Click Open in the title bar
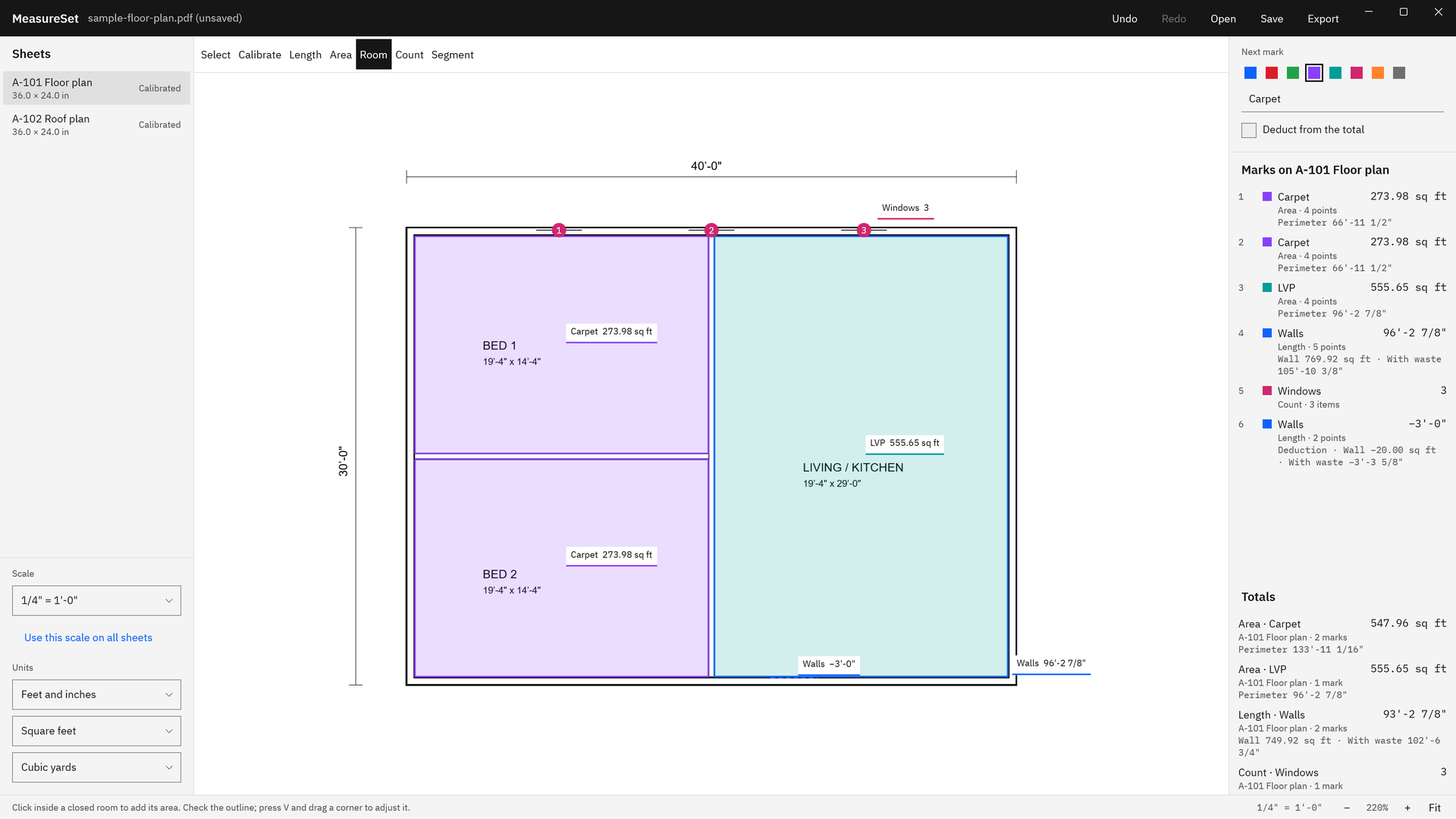 pos(1223,18)
